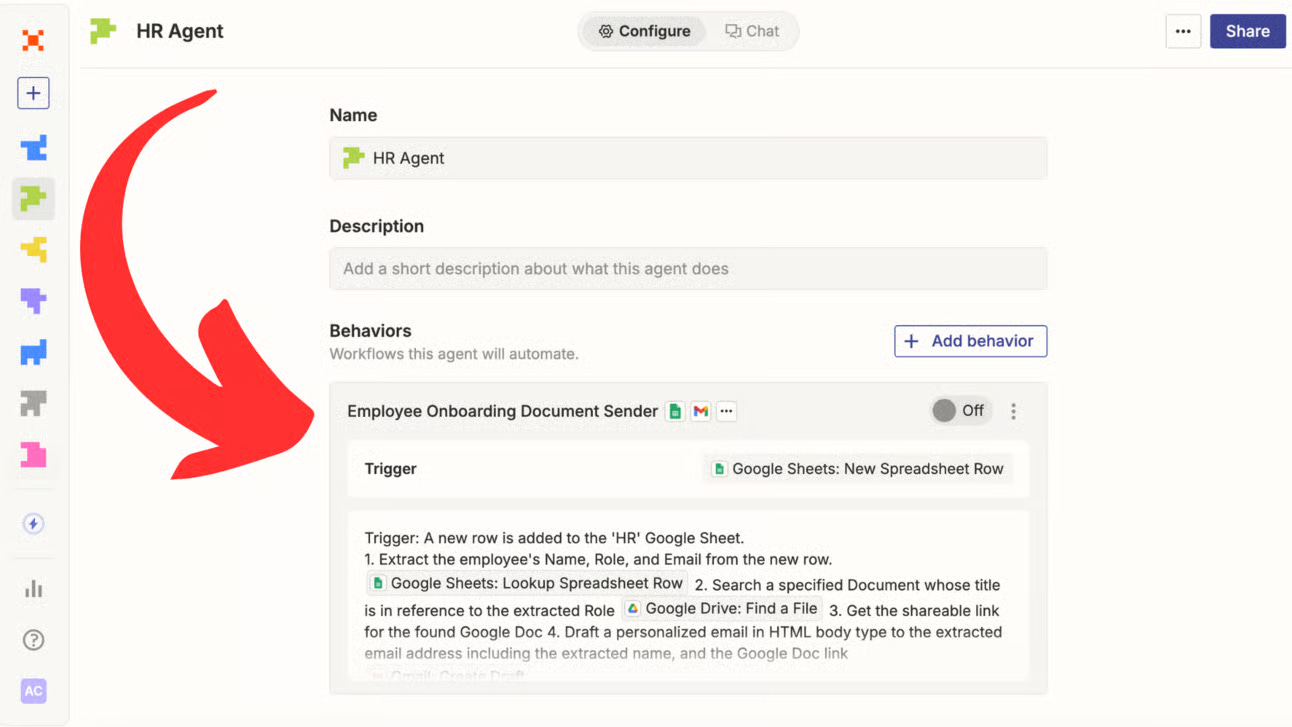Open the pink sidebar app icon
This screenshot has height=727, width=1292.
[x=33, y=455]
